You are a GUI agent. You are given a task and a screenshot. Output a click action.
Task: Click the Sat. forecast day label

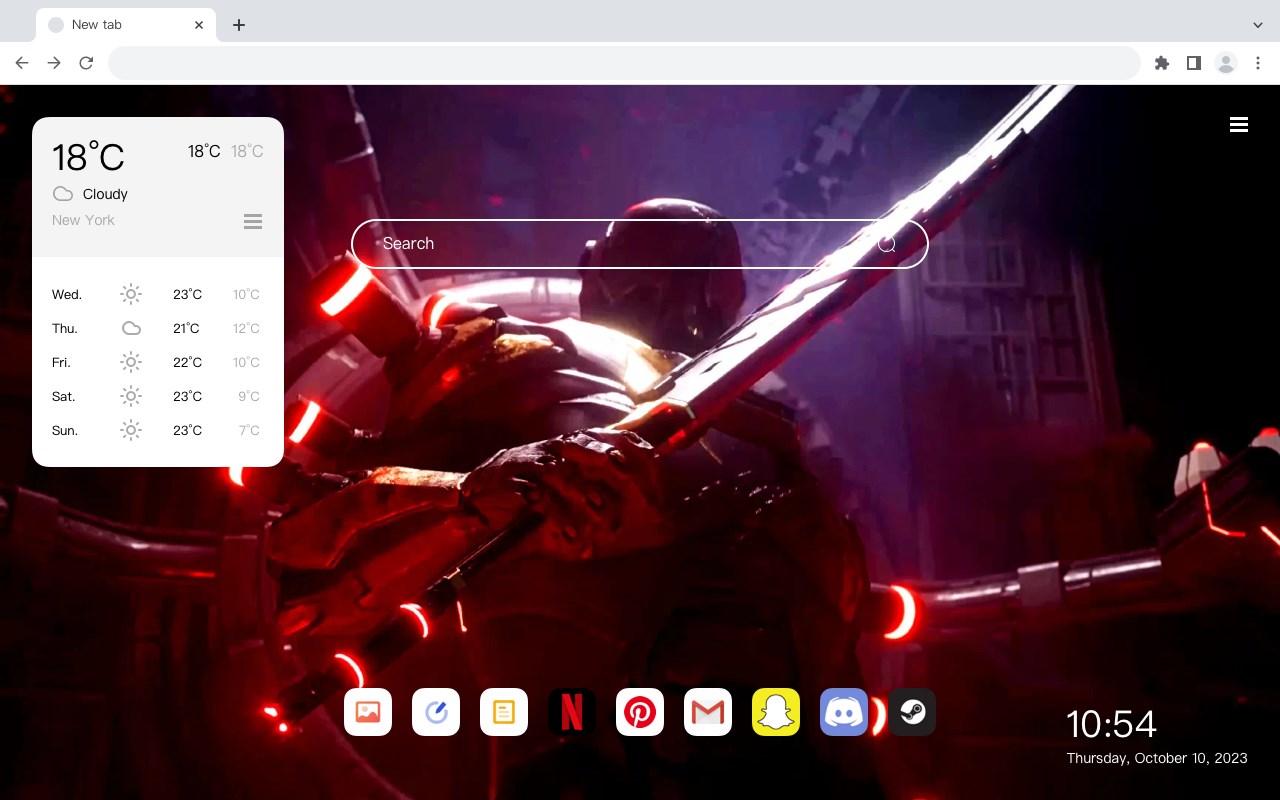tap(64, 397)
